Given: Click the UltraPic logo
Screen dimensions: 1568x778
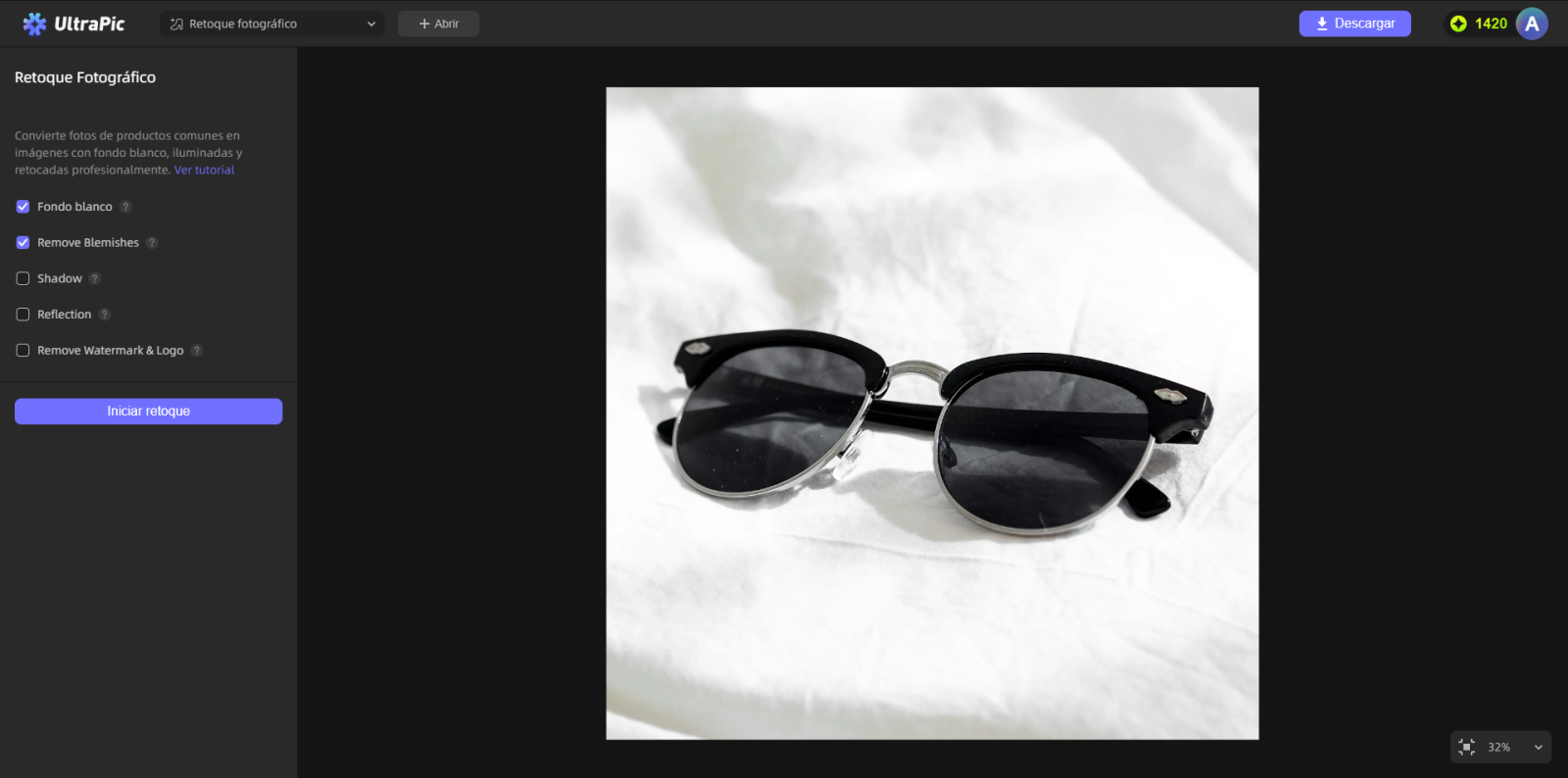Looking at the screenshot, I should pyautogui.click(x=73, y=24).
